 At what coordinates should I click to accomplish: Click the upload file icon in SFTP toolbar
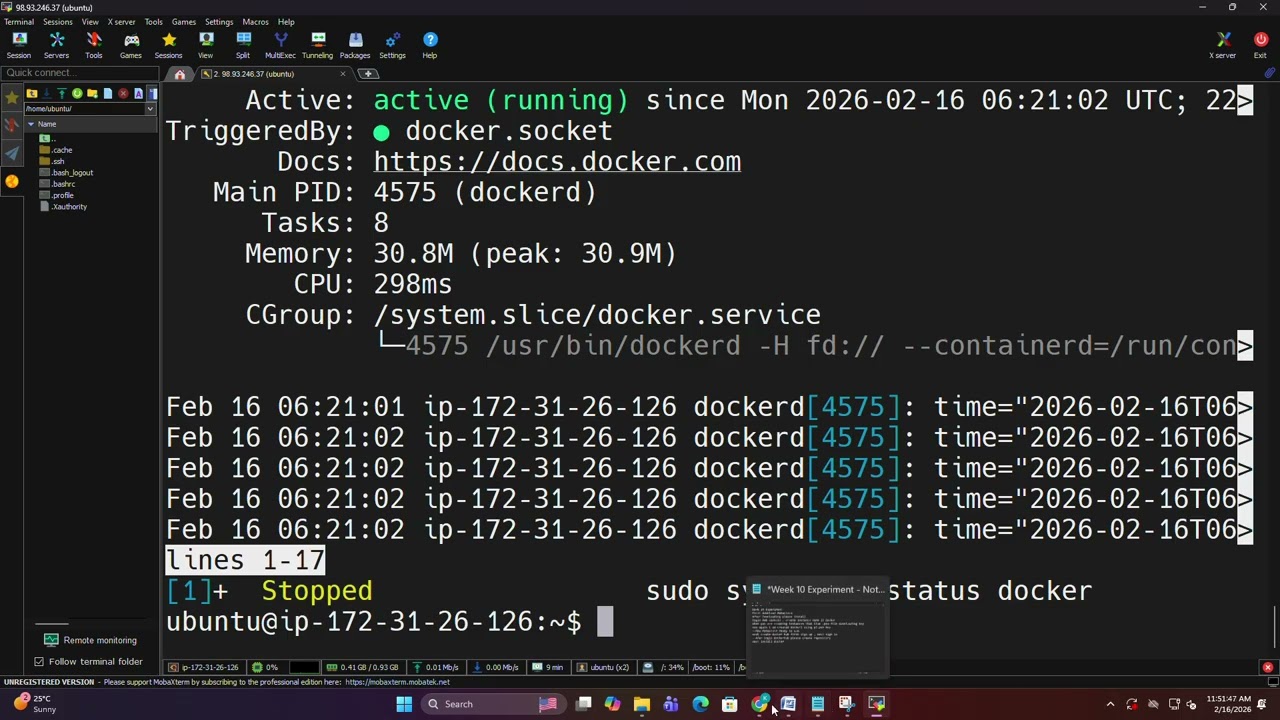pyautogui.click(x=62, y=94)
